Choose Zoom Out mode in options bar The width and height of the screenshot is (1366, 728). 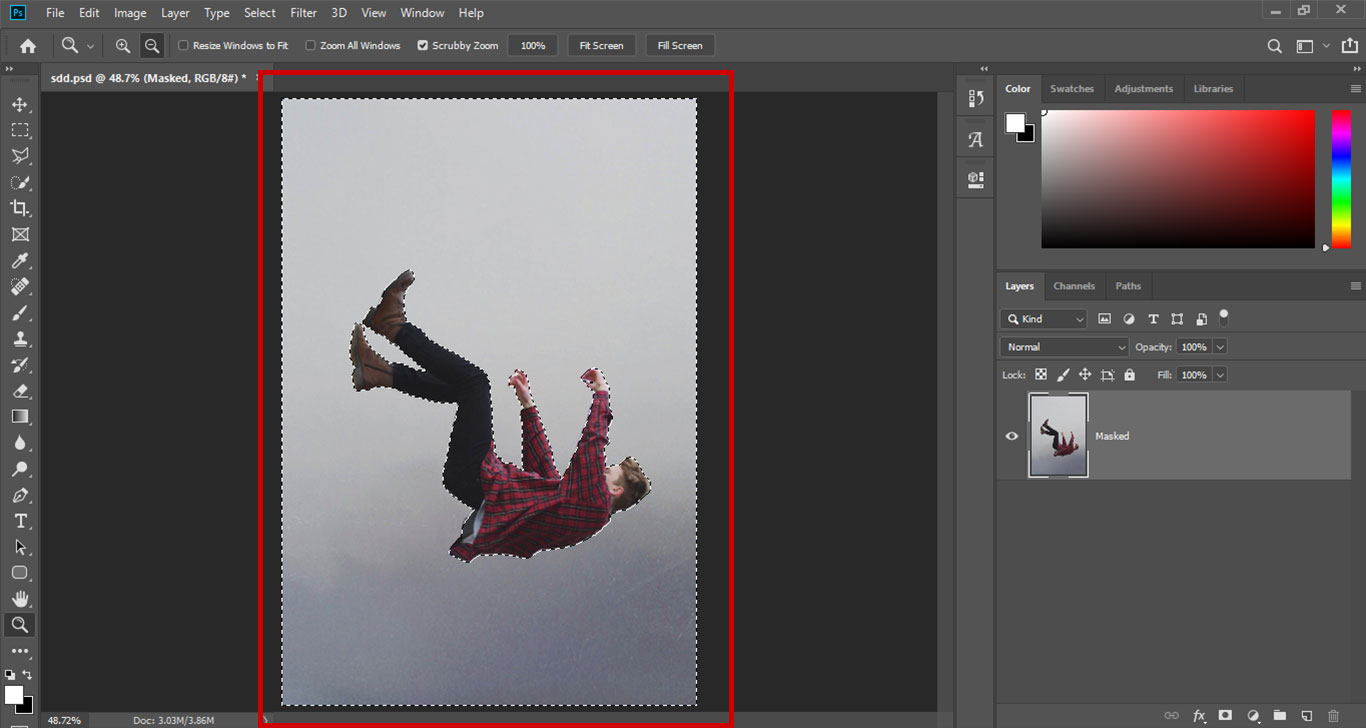point(152,45)
